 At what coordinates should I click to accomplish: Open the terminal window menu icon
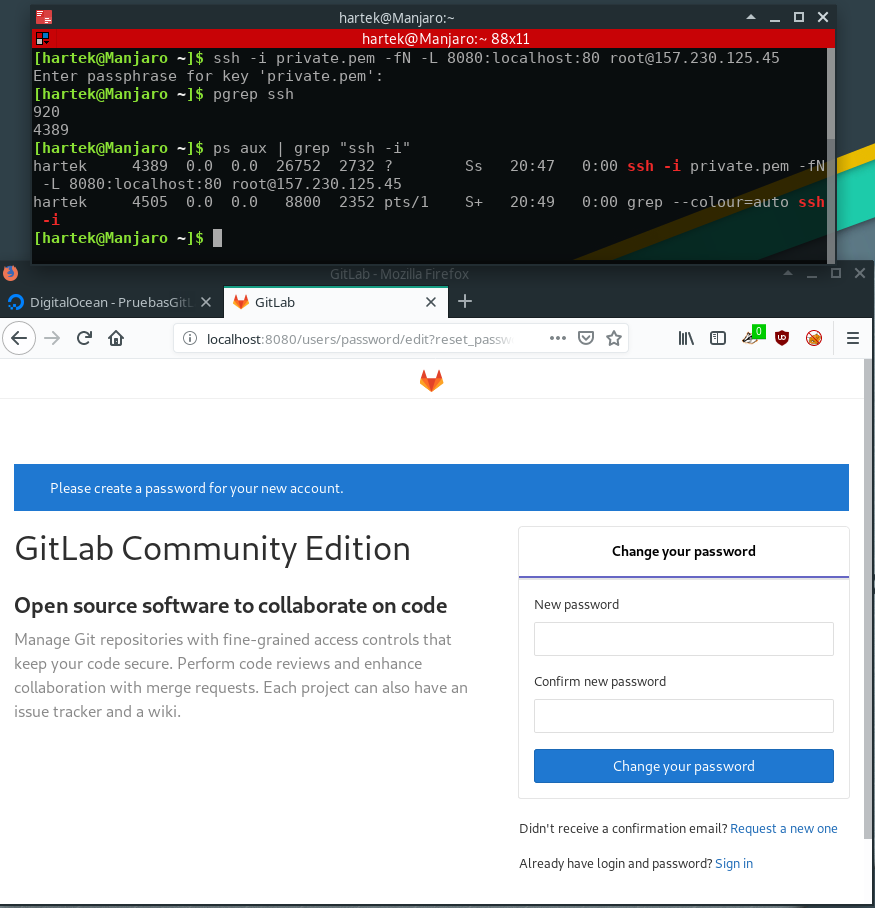click(x=43, y=17)
